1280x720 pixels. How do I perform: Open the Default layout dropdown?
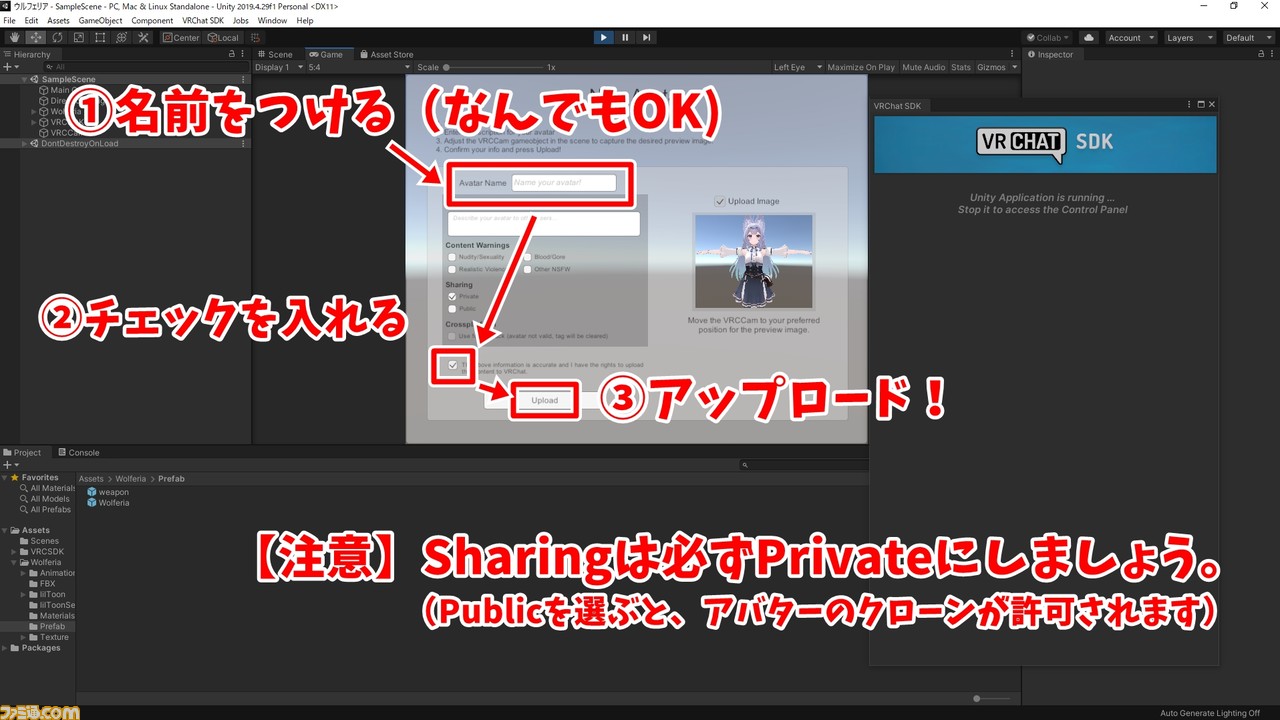click(x=1247, y=37)
